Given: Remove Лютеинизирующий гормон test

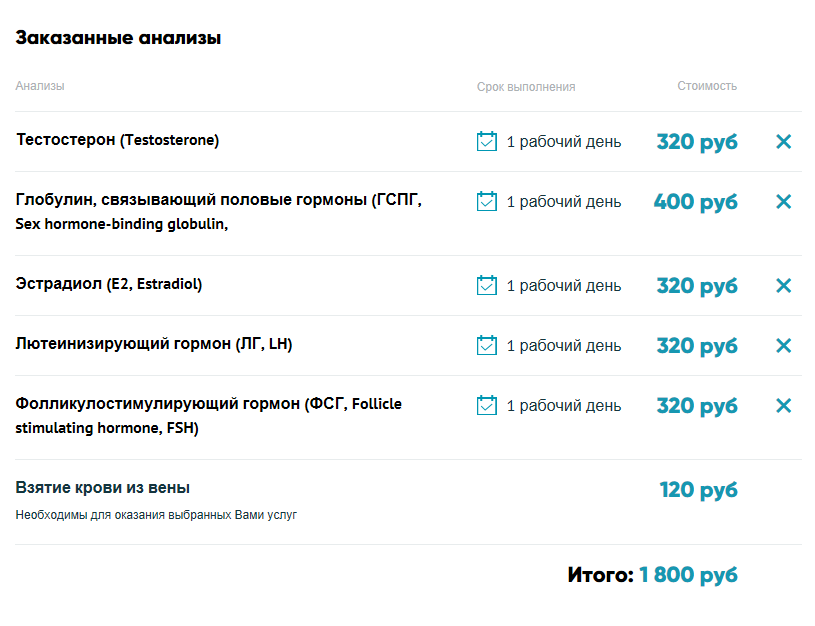Looking at the screenshot, I should click(783, 346).
